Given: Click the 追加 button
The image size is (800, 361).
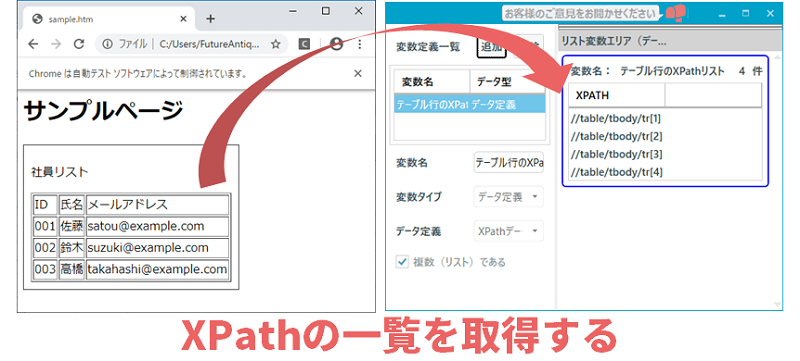Looking at the screenshot, I should [x=492, y=47].
